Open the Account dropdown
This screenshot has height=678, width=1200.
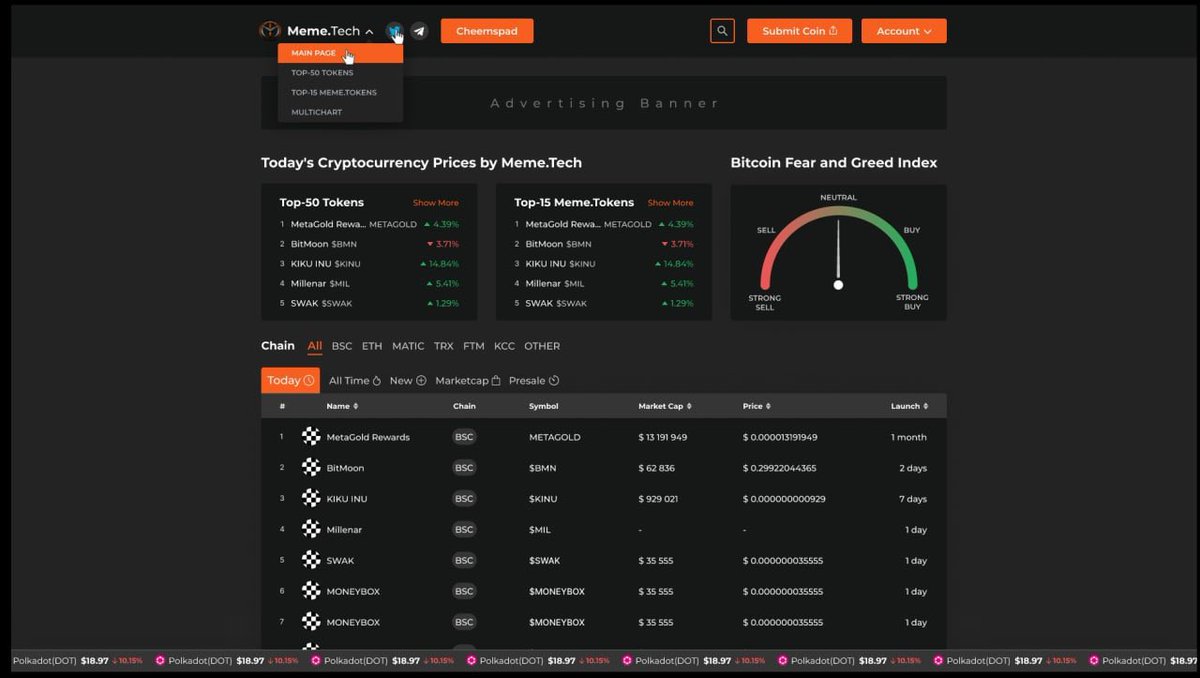(904, 31)
